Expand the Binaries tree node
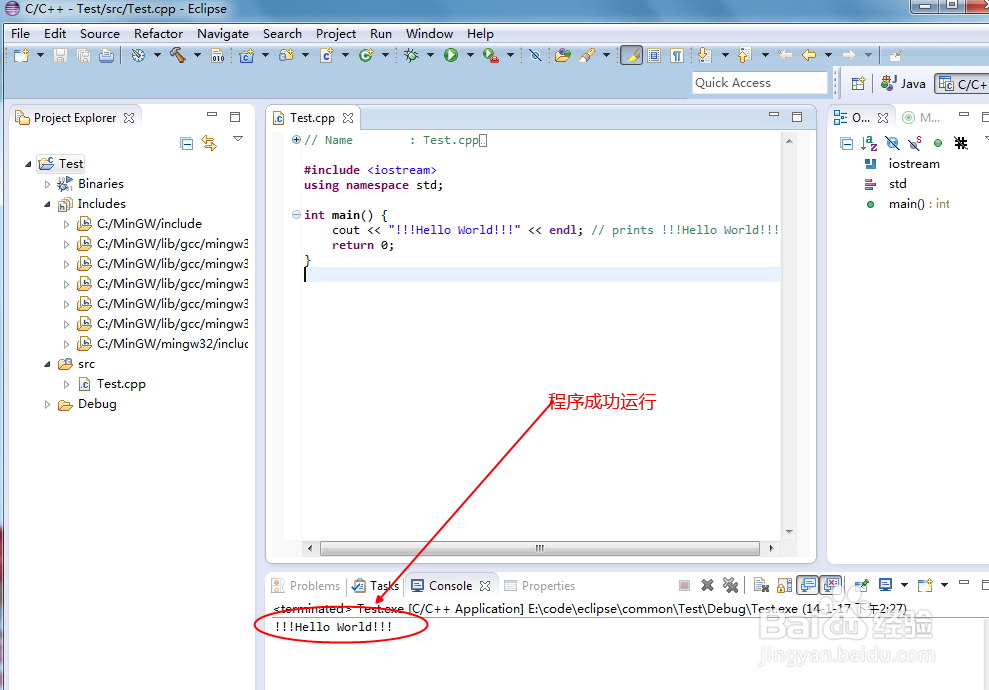Screen dimensions: 989x690 click(x=47, y=184)
